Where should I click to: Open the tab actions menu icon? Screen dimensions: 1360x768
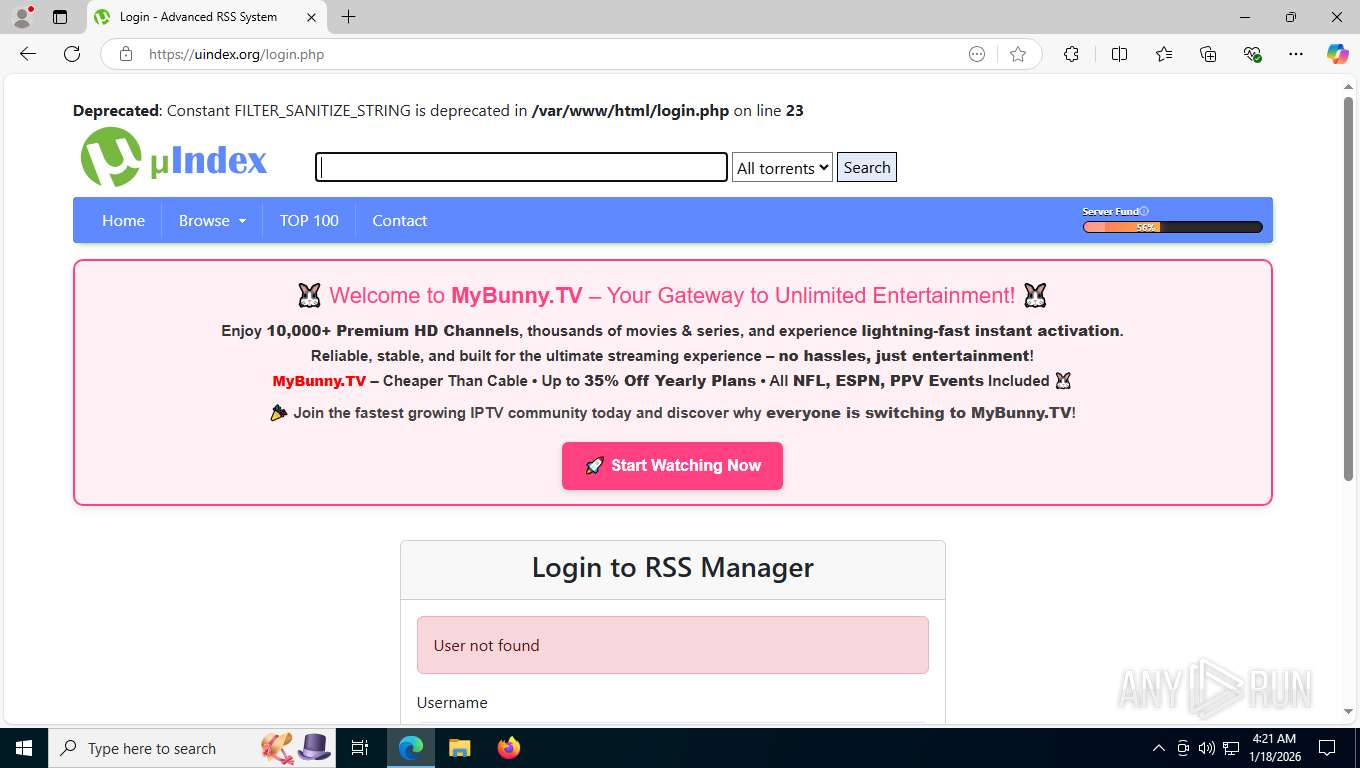[x=60, y=17]
